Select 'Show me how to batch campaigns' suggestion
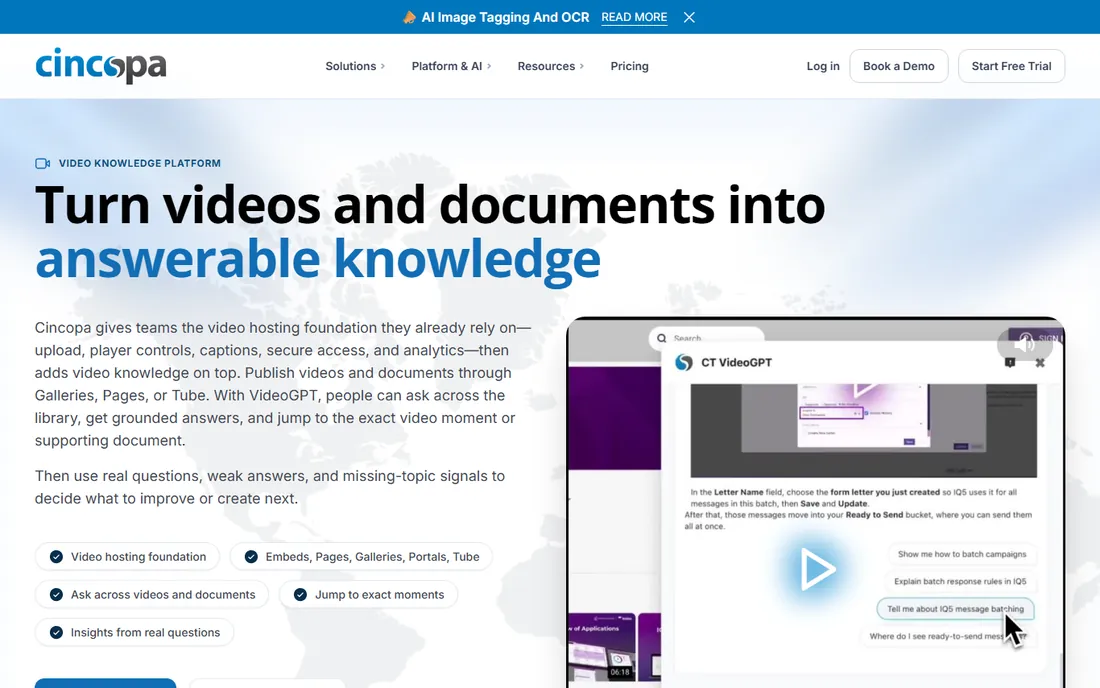The height and width of the screenshot is (688, 1100). pos(962,554)
